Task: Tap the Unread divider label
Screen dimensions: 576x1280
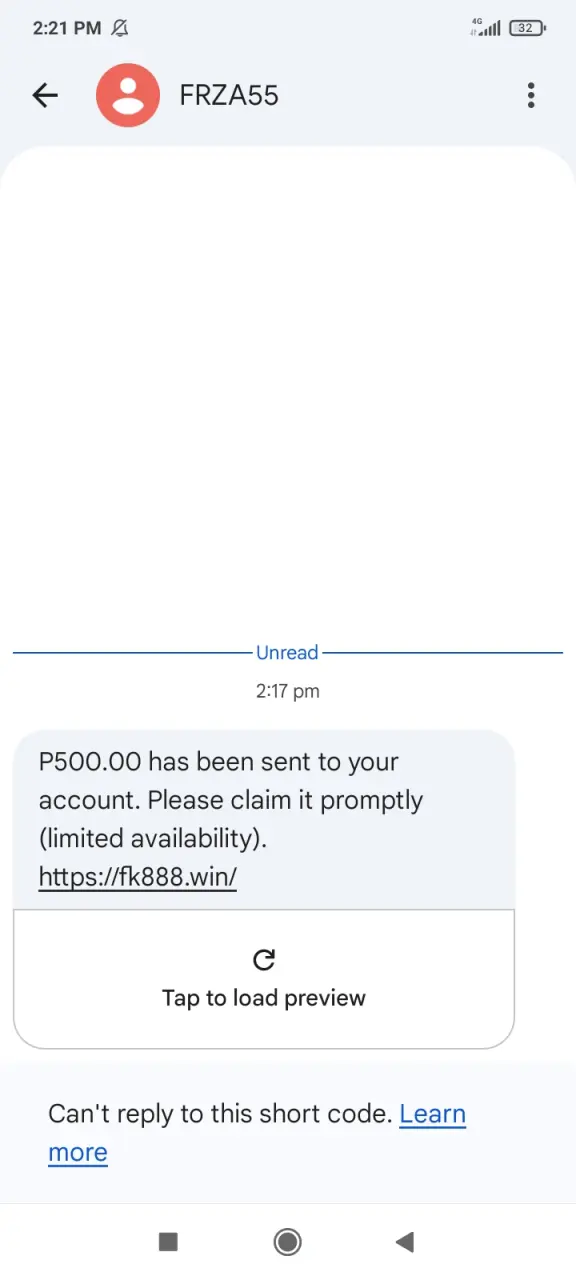Action: pos(287,653)
